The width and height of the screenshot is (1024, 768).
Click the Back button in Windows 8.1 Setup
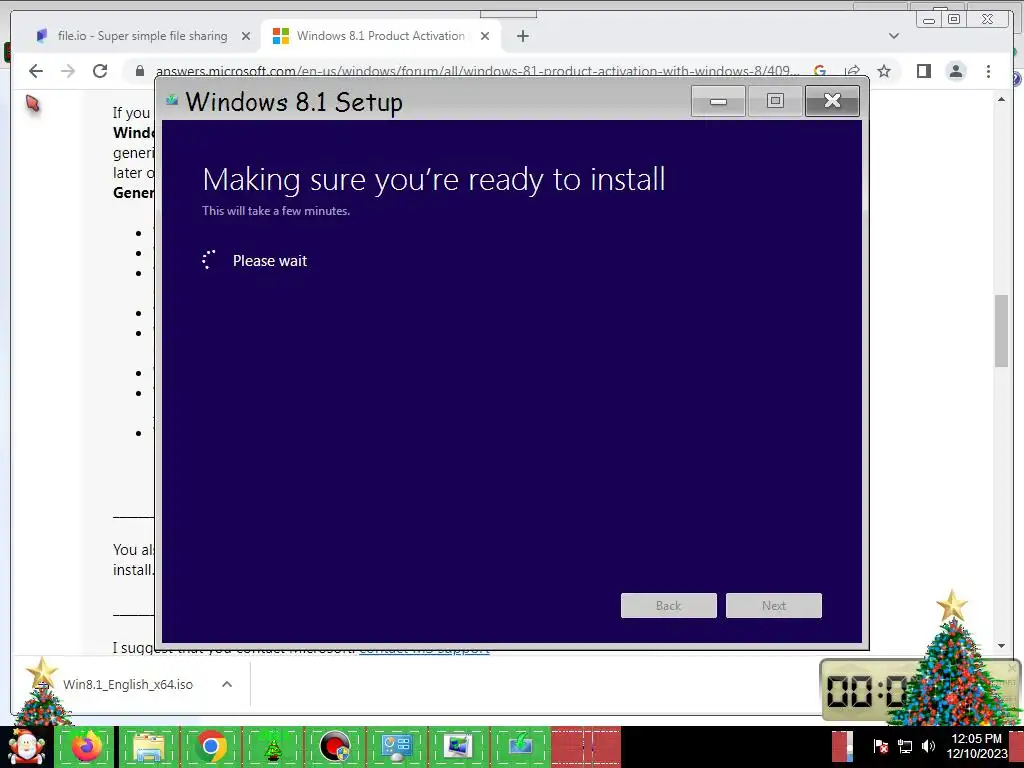tap(669, 605)
